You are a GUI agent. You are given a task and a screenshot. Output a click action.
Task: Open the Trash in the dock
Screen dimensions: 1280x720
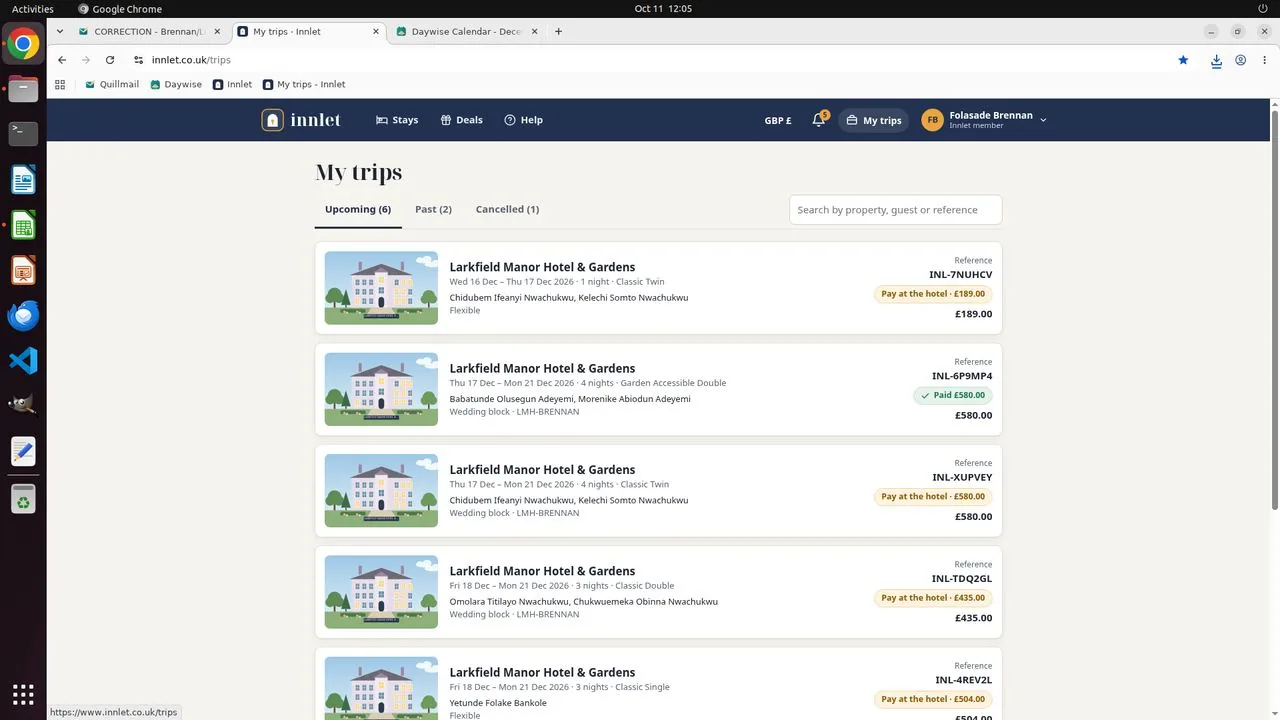tap(23, 499)
